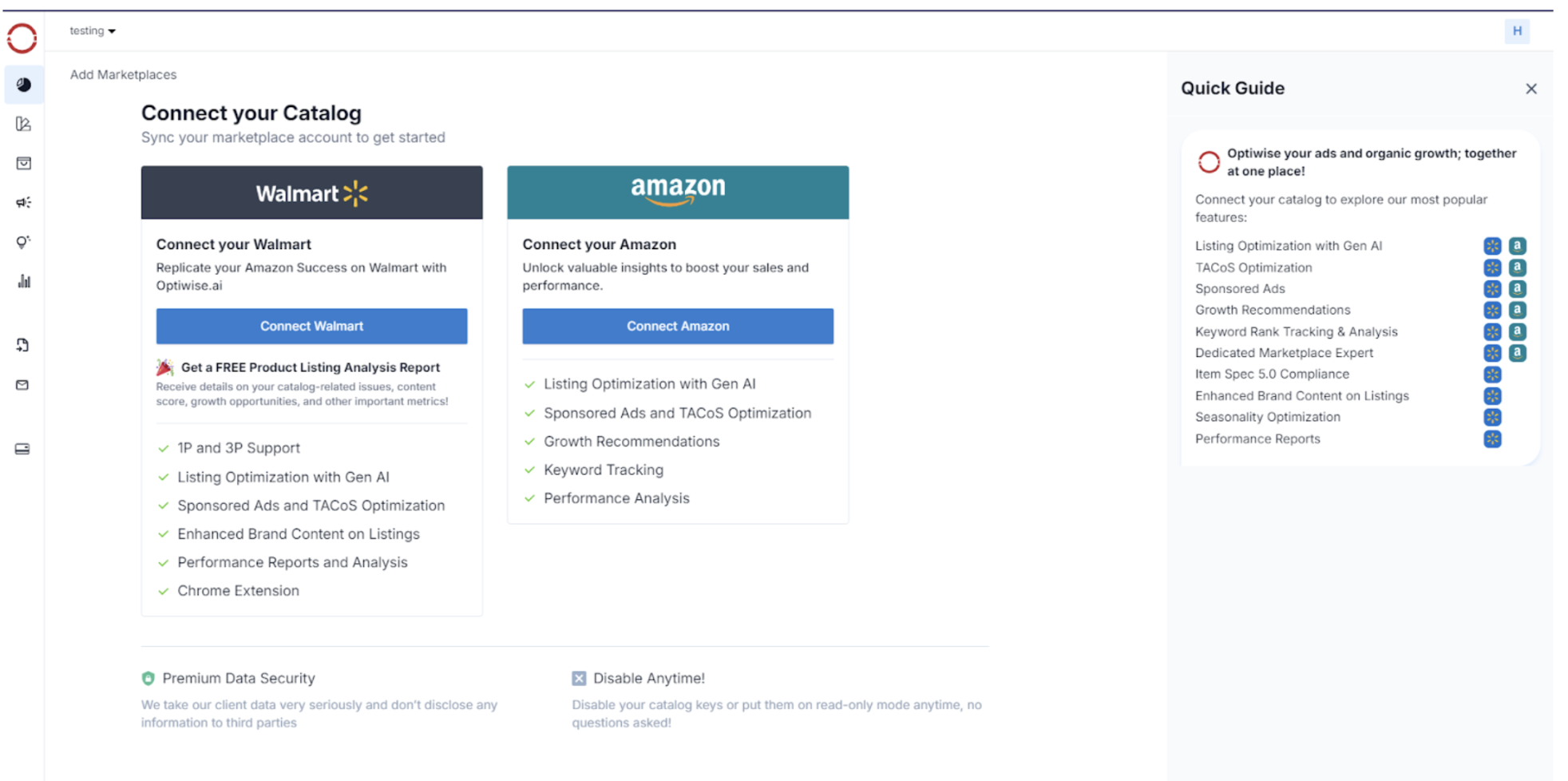Image resolution: width=1568 pixels, height=781 pixels.
Task: Open the bar chart reports sidebar icon
Action: point(24,281)
